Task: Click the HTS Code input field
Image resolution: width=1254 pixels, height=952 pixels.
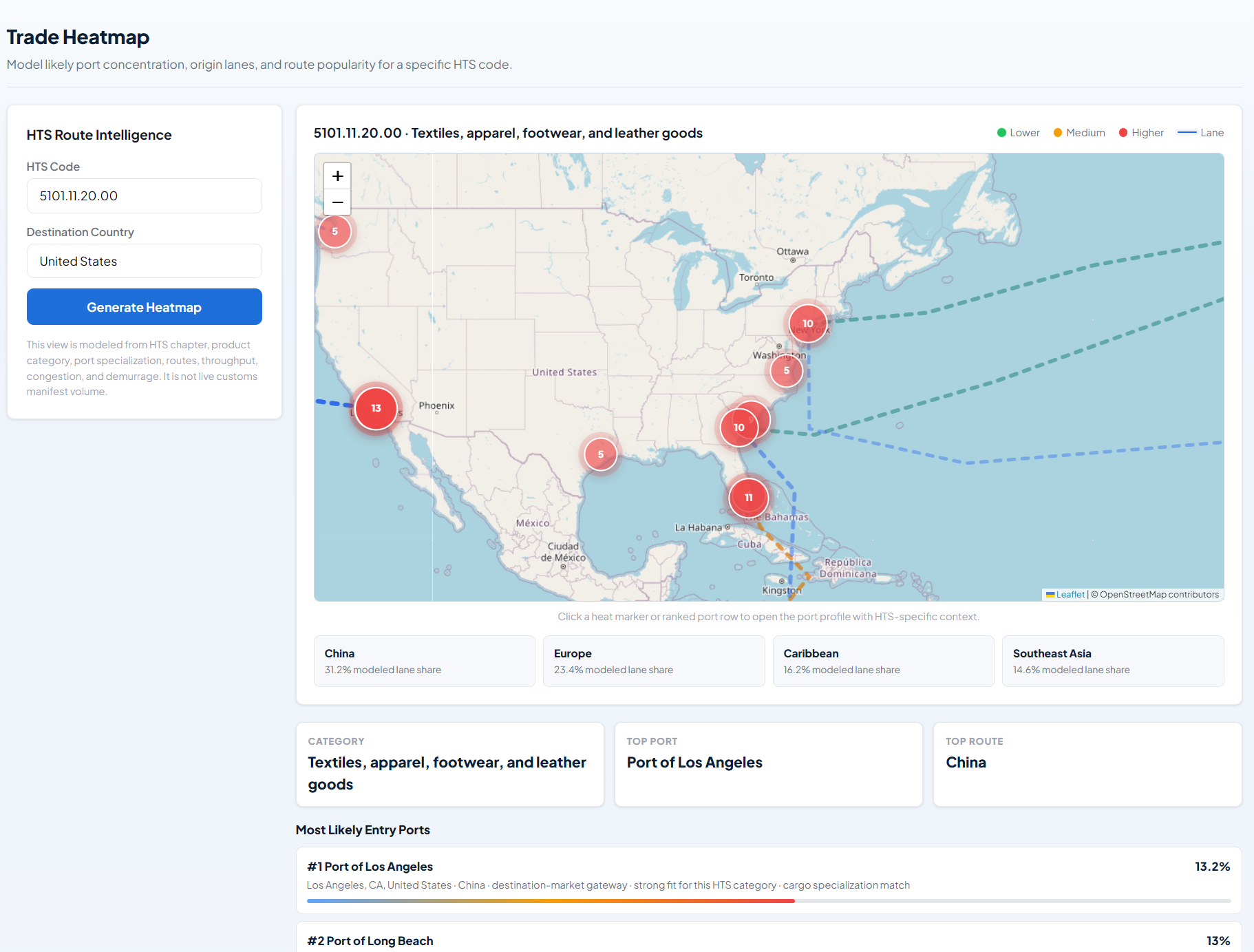Action: [144, 196]
